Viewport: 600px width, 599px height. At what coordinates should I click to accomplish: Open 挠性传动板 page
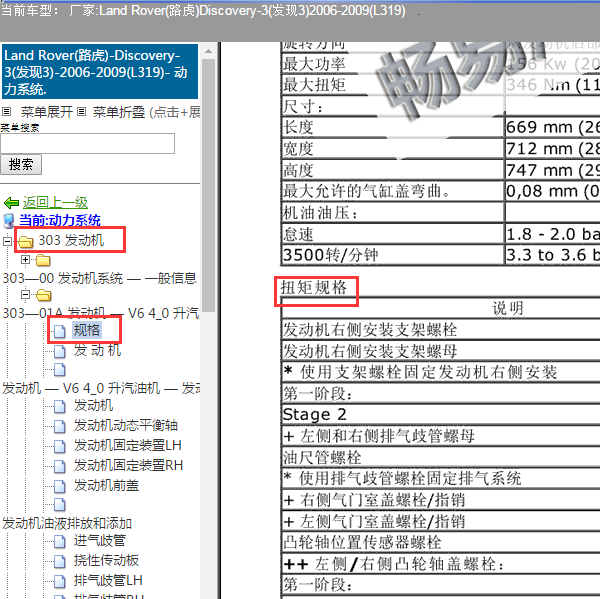click(x=106, y=560)
